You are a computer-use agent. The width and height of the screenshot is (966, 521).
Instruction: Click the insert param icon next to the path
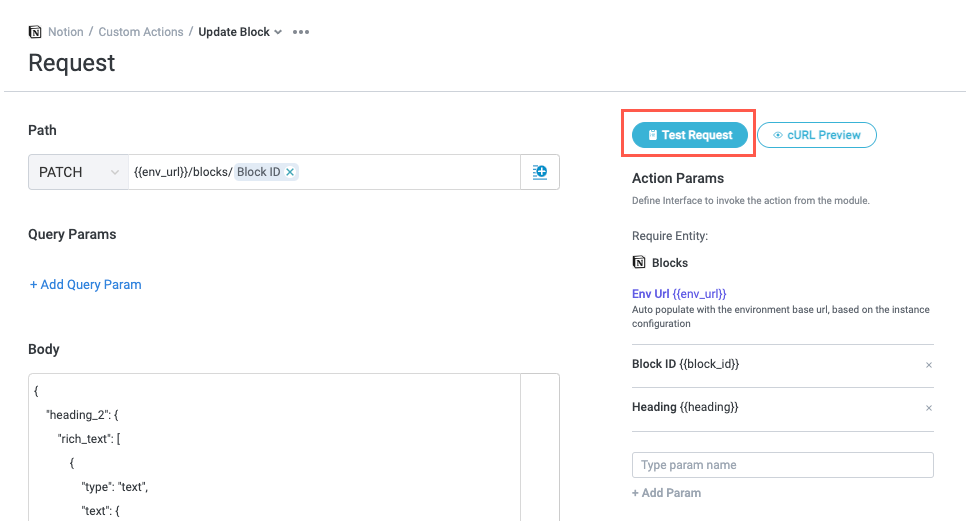[x=540, y=172]
